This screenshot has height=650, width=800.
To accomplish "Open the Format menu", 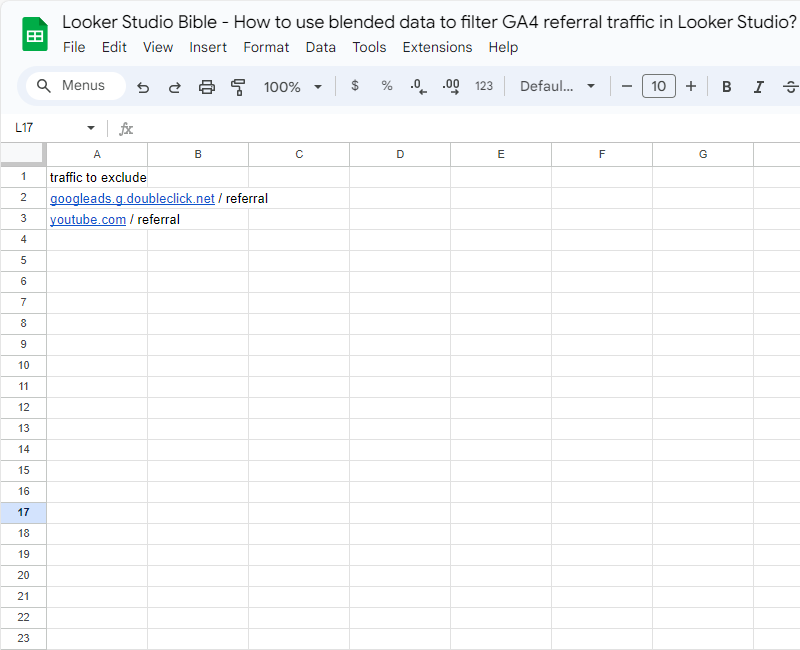I will [x=266, y=47].
